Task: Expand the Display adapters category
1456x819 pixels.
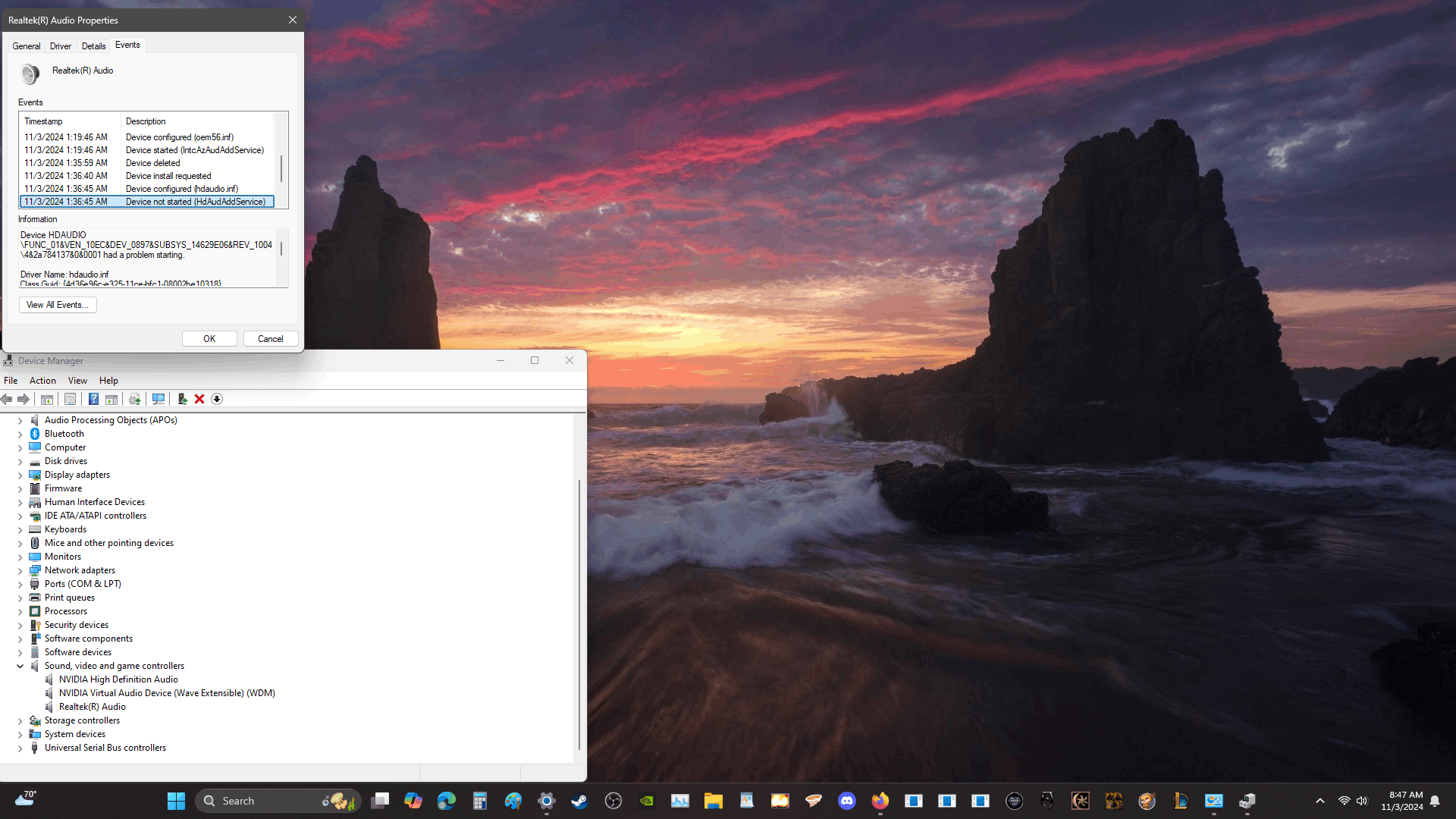Action: pos(20,475)
